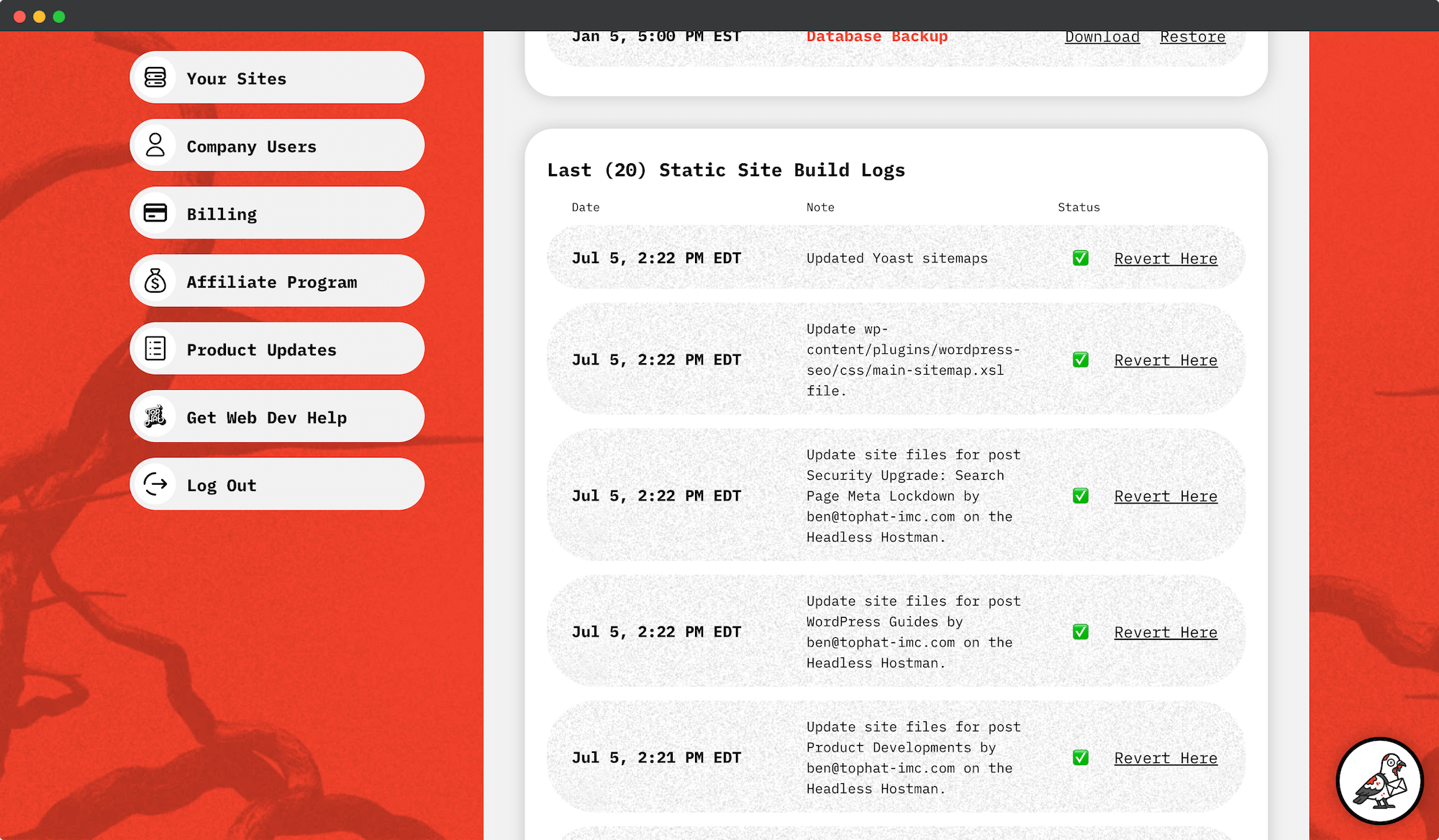Screen dimensions: 1439x840
Task: Click Log Out
Action: 277,484
